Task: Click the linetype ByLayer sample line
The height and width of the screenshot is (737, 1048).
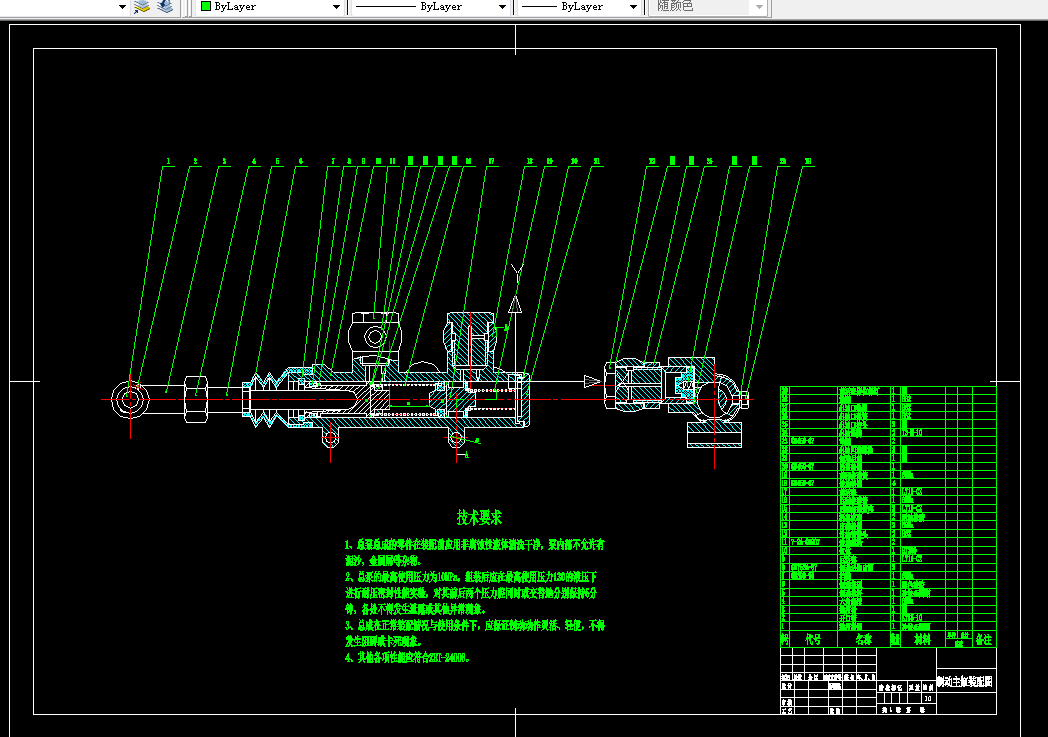Action: [x=385, y=7]
